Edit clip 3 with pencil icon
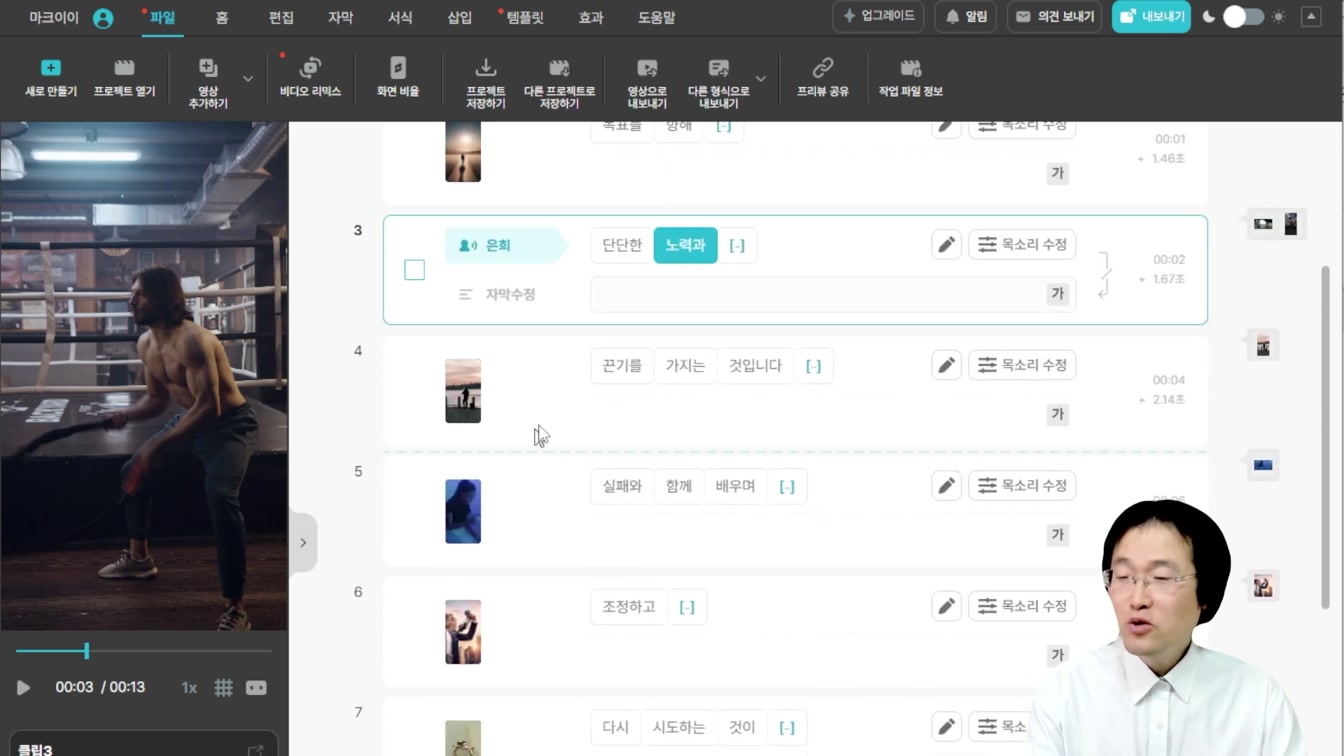Image resolution: width=1344 pixels, height=756 pixels. (x=946, y=244)
